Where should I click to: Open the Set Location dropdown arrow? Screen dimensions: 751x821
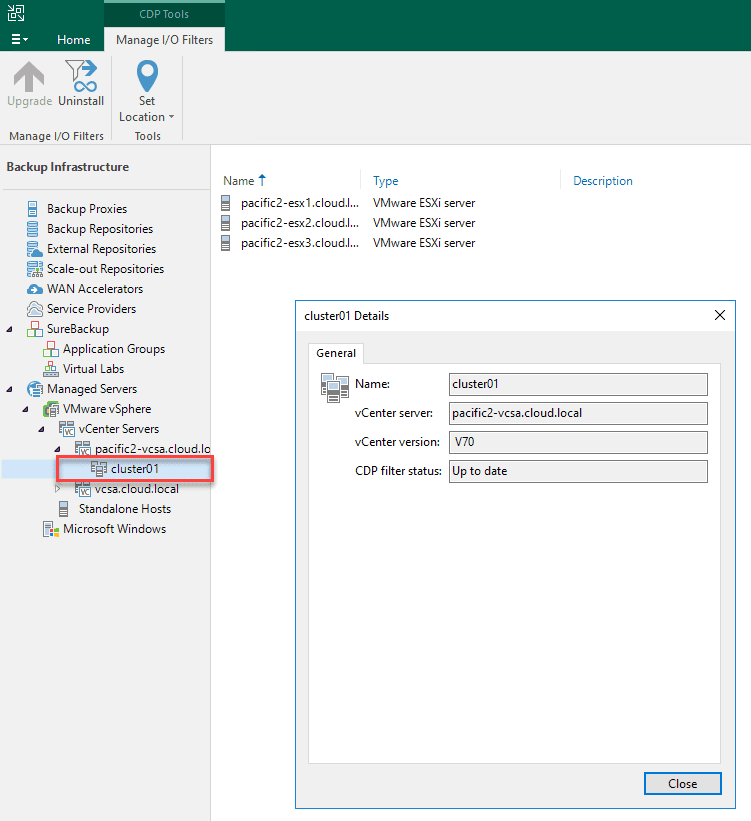tap(171, 117)
